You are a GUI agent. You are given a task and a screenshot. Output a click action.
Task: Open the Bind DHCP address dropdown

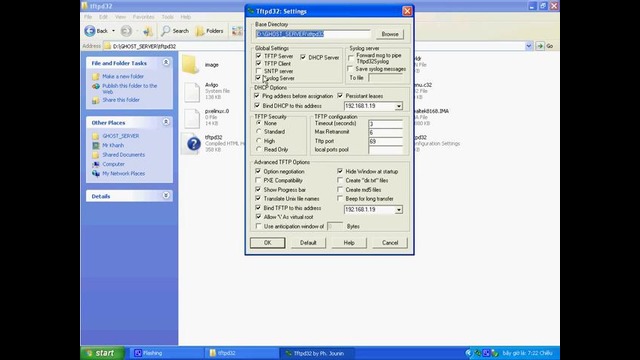398,106
